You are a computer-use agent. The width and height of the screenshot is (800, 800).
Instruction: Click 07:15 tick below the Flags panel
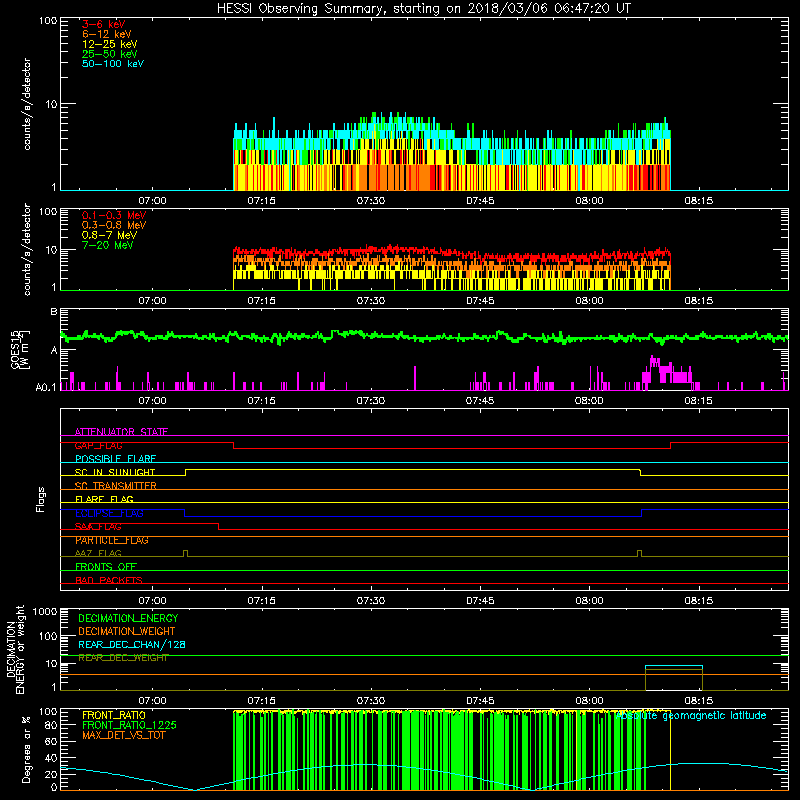click(x=261, y=601)
